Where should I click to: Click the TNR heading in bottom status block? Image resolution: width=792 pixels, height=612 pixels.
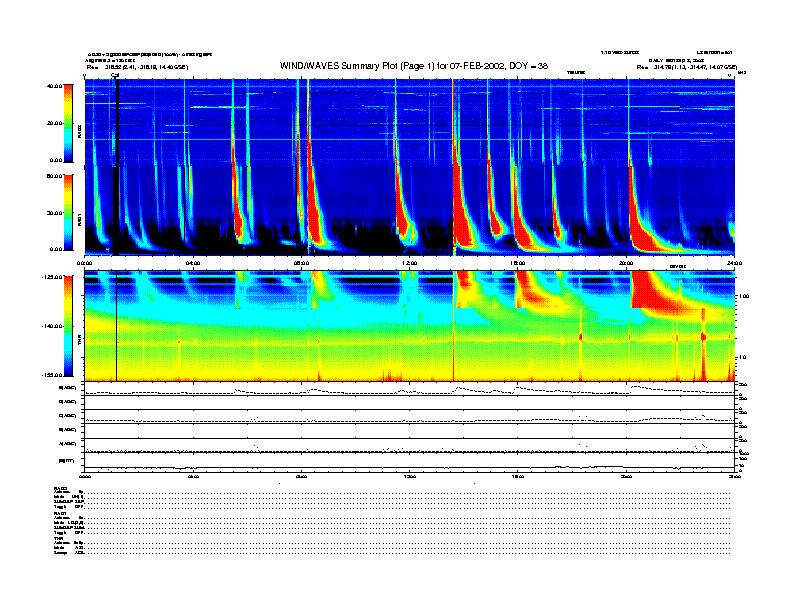coord(58,538)
